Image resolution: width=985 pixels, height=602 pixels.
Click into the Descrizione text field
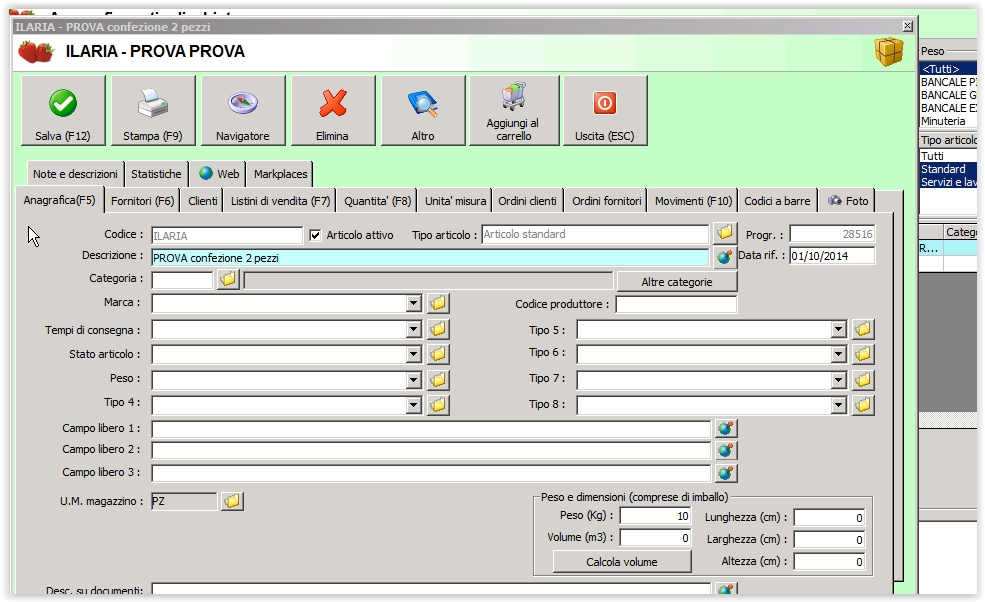click(430, 258)
